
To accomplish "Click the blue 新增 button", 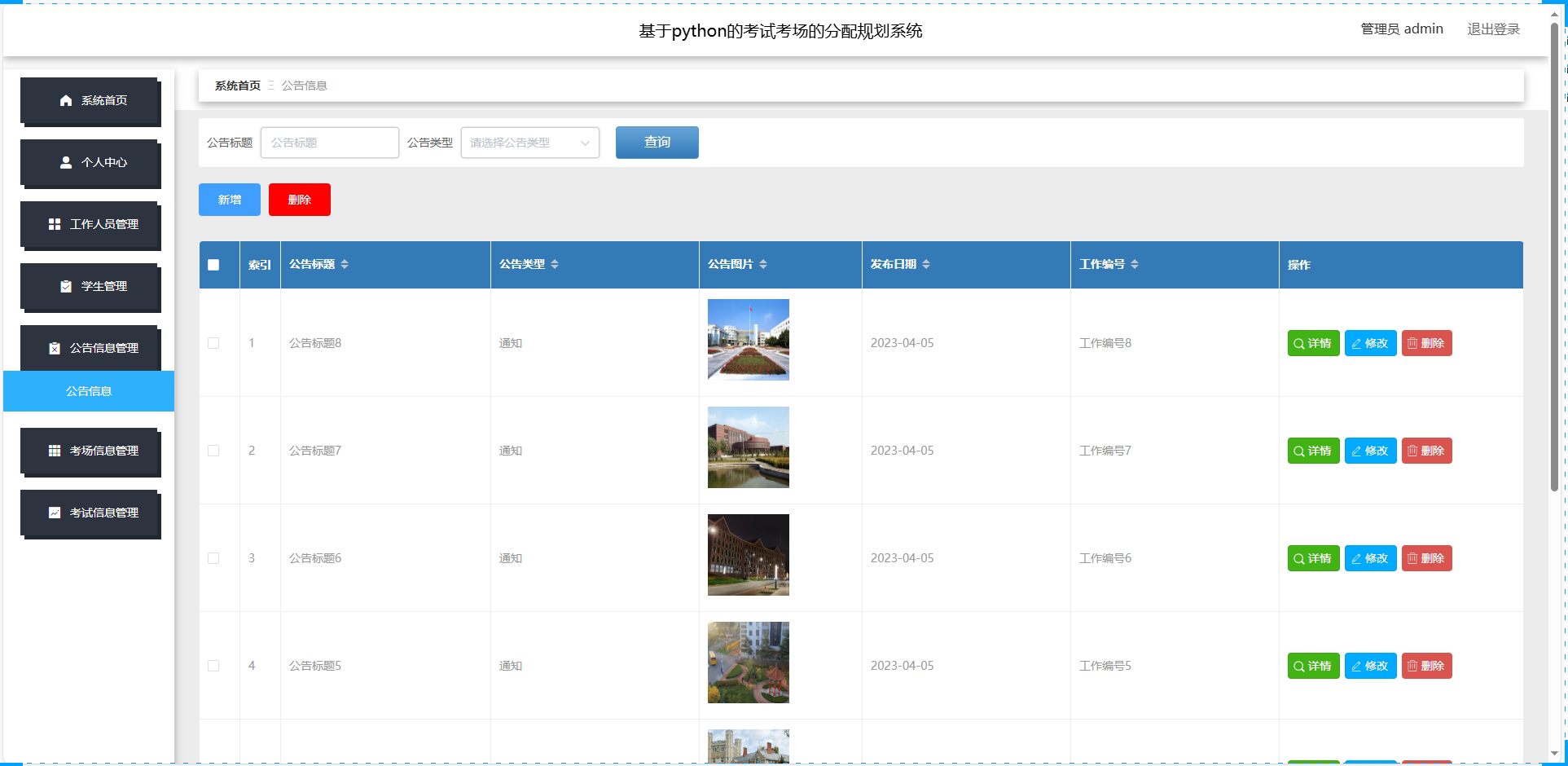I will coord(230,200).
